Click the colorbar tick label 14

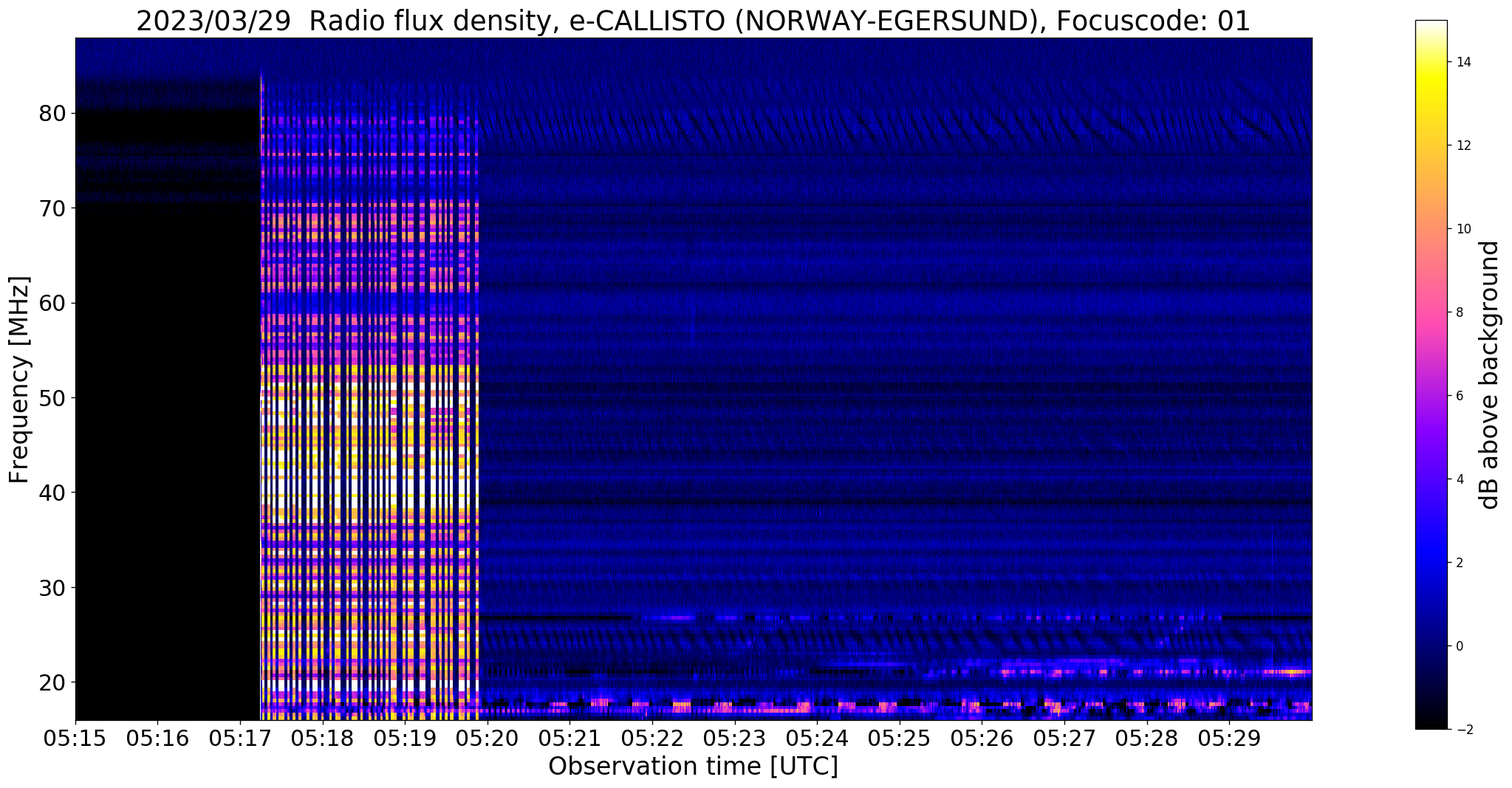point(1463,62)
